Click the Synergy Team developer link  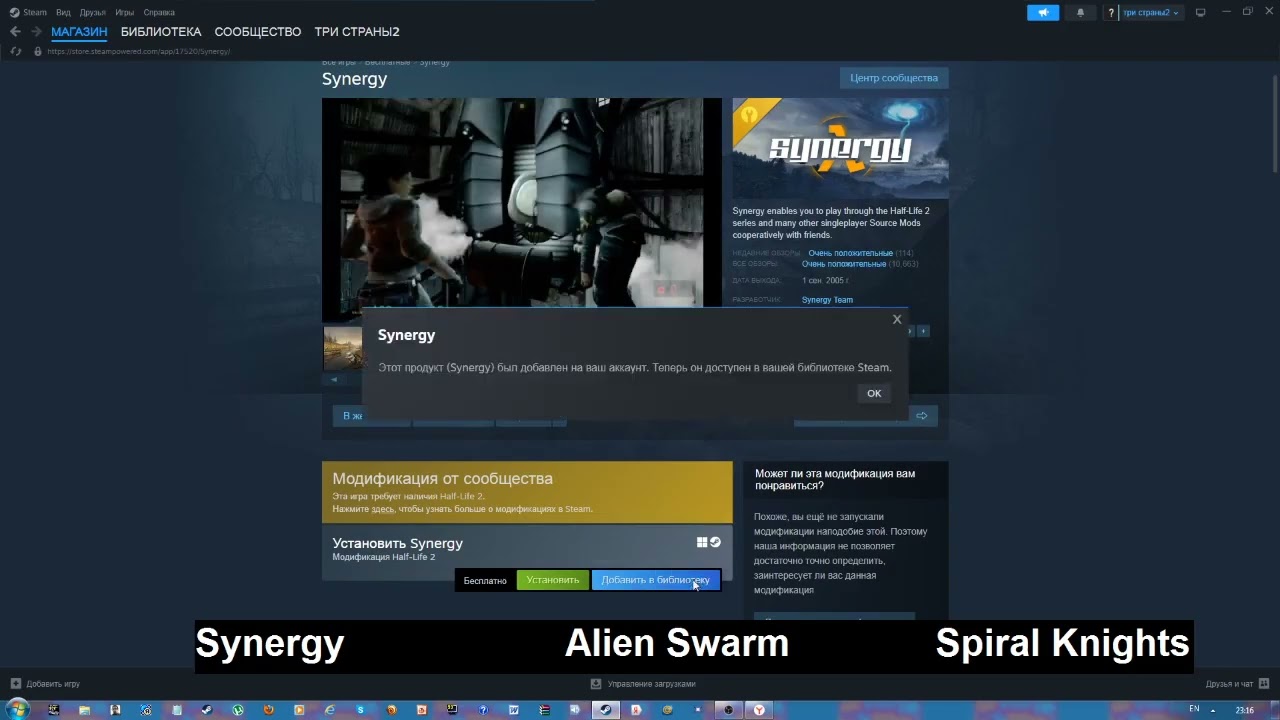tap(827, 300)
